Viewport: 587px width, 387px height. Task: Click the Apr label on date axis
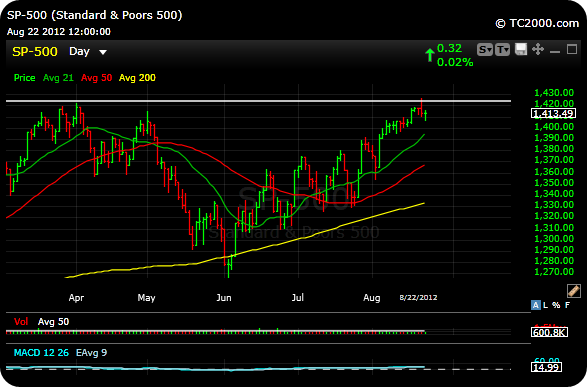click(76, 298)
